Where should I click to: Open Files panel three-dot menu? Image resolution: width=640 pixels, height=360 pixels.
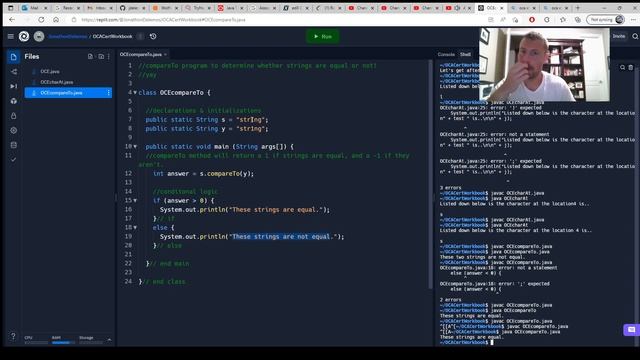click(x=109, y=56)
